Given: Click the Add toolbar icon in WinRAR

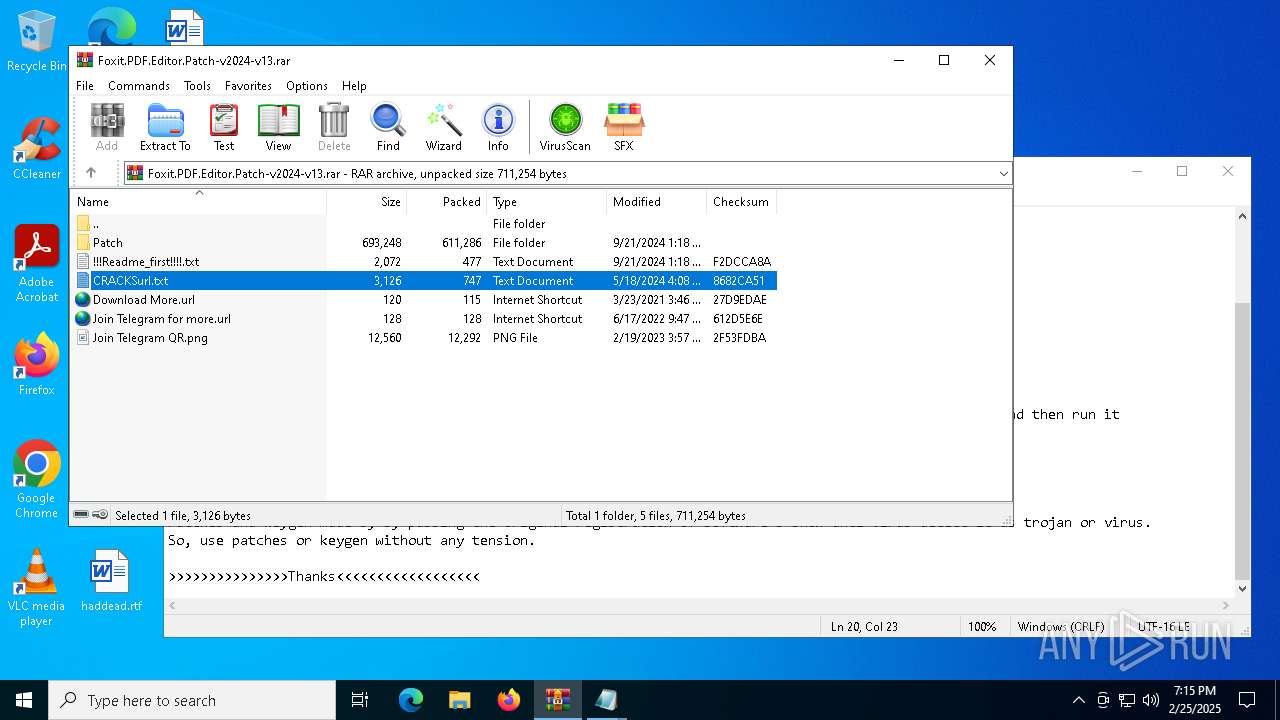Looking at the screenshot, I should (x=107, y=127).
